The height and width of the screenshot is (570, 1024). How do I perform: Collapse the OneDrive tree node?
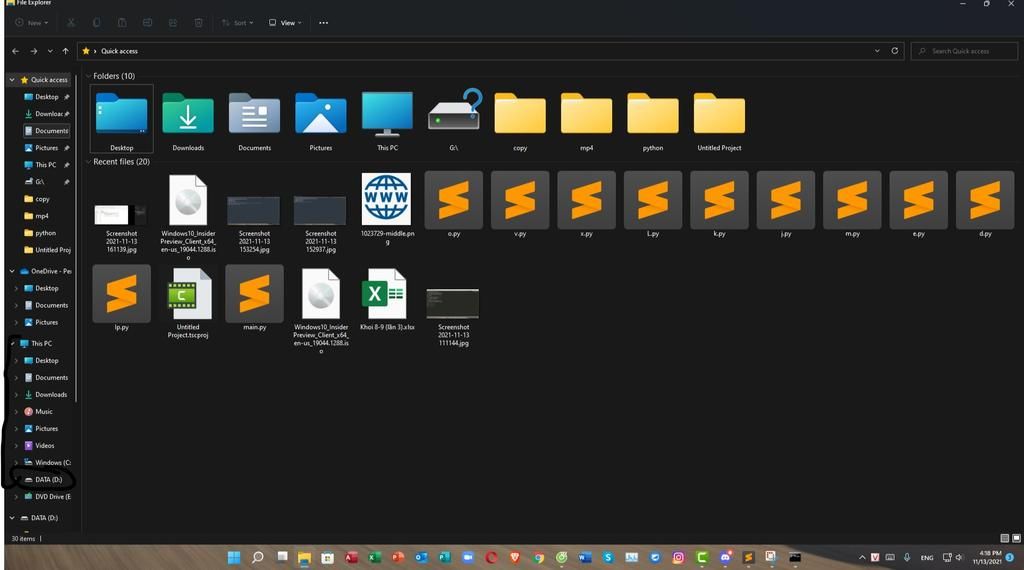click(12, 271)
